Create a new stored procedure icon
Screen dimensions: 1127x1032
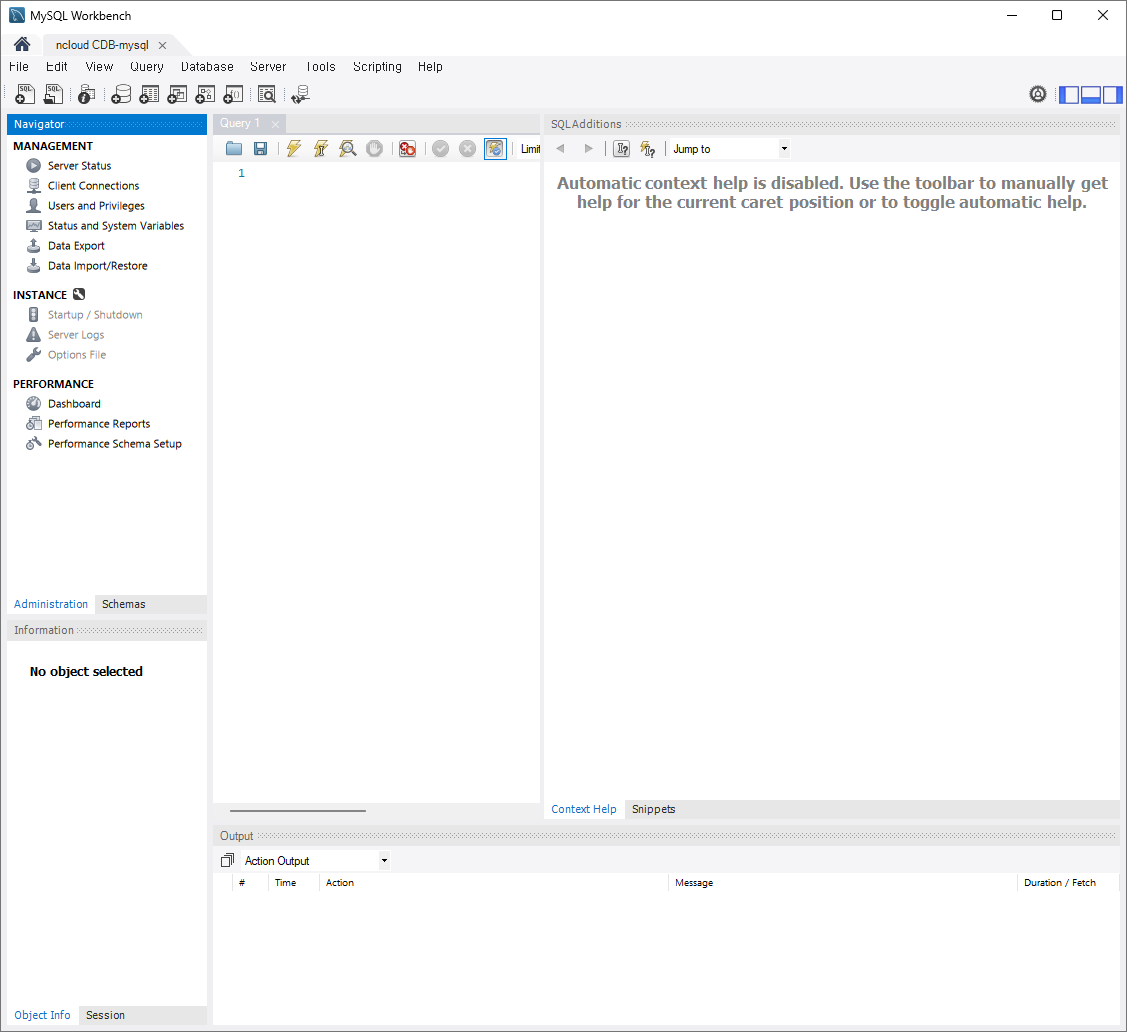(205, 94)
